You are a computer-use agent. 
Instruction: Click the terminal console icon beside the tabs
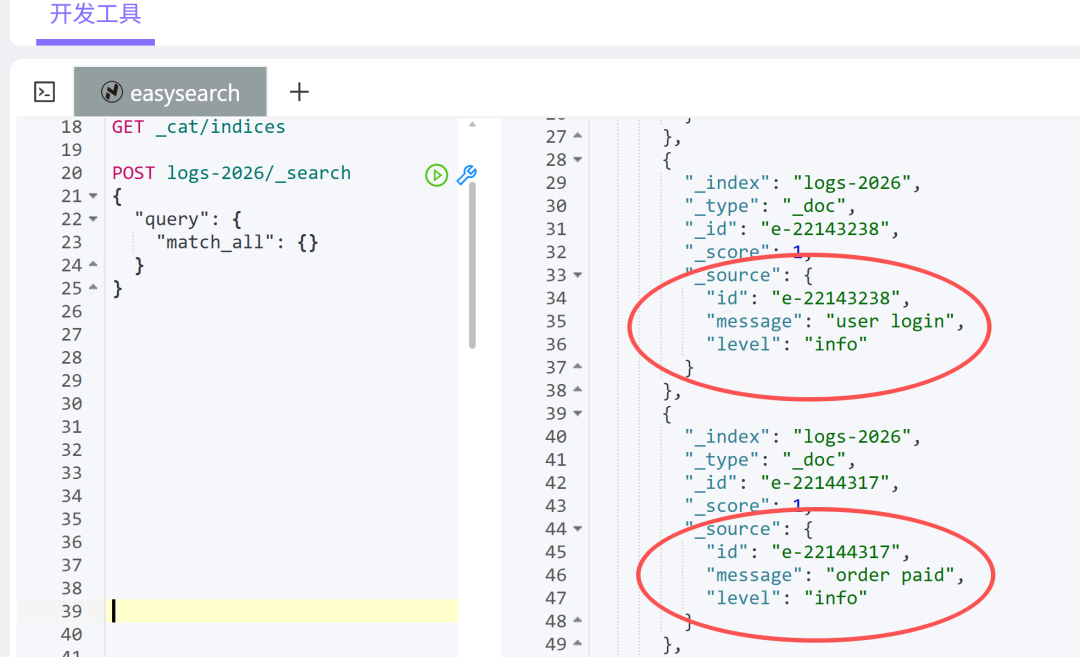pyautogui.click(x=45, y=92)
